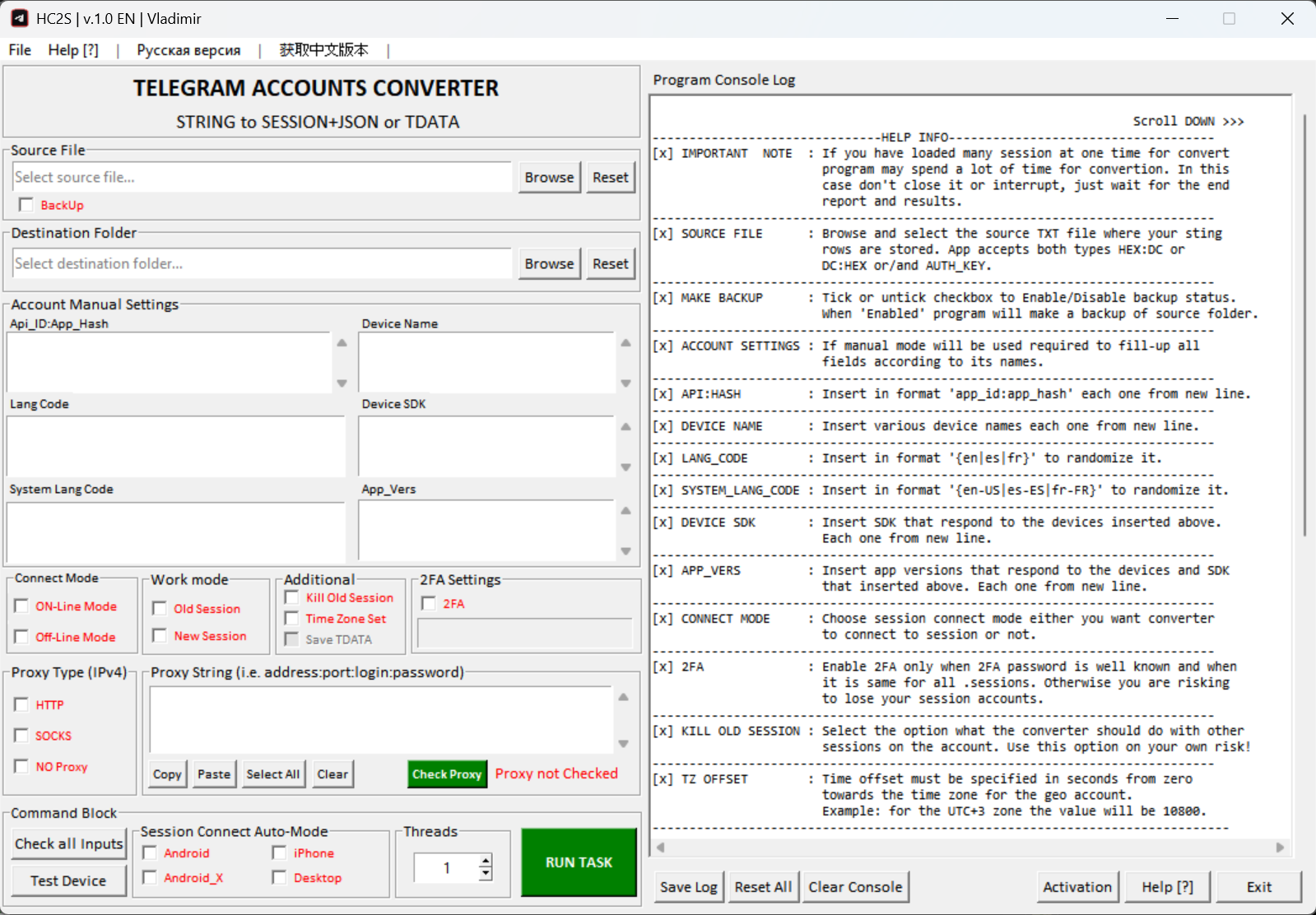Enable Android_X auto-mode checkbox
Image resolution: width=1316 pixels, height=915 pixels.
[x=150, y=878]
